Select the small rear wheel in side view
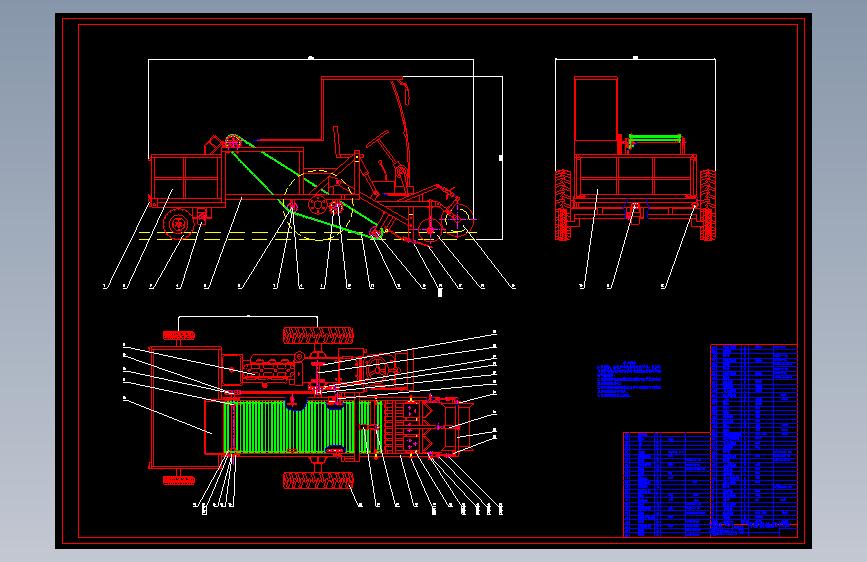The image size is (867, 562). pyautogui.click(x=178, y=223)
